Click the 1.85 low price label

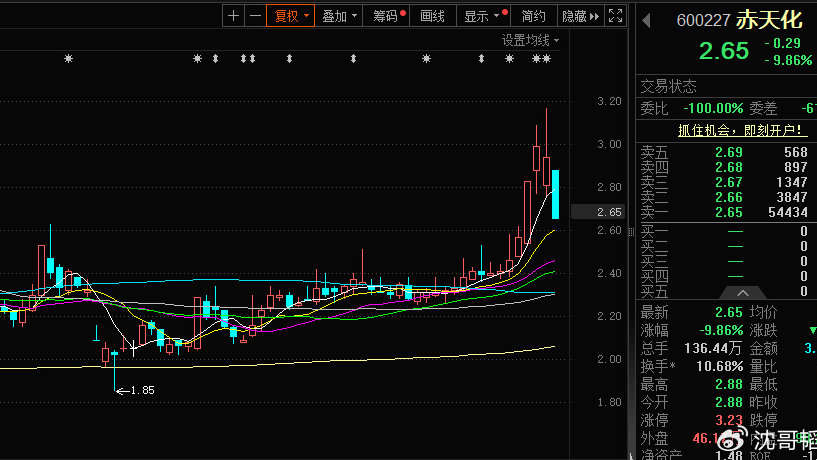click(x=142, y=390)
